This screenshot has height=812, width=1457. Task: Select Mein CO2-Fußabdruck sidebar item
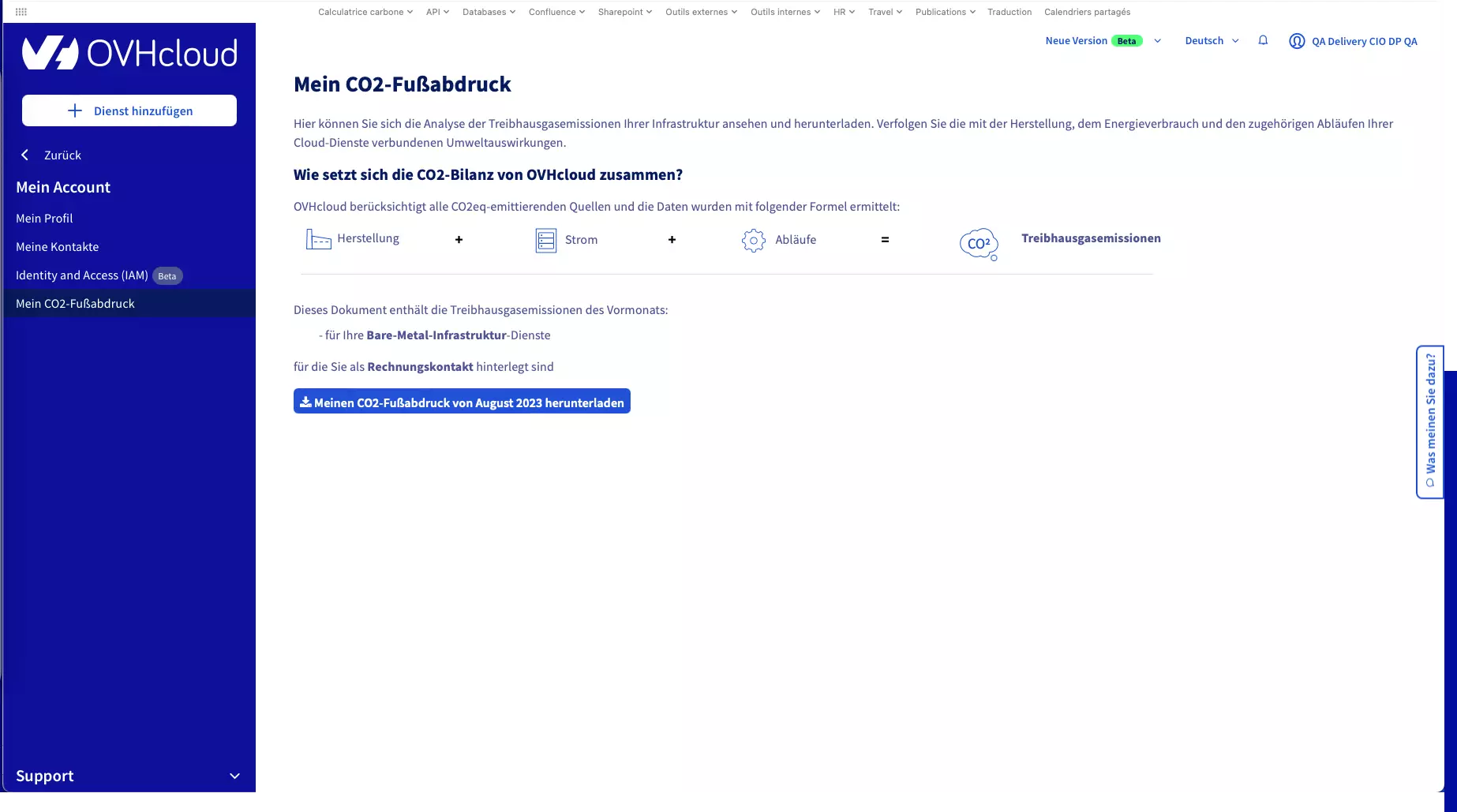pyautogui.click(x=129, y=304)
